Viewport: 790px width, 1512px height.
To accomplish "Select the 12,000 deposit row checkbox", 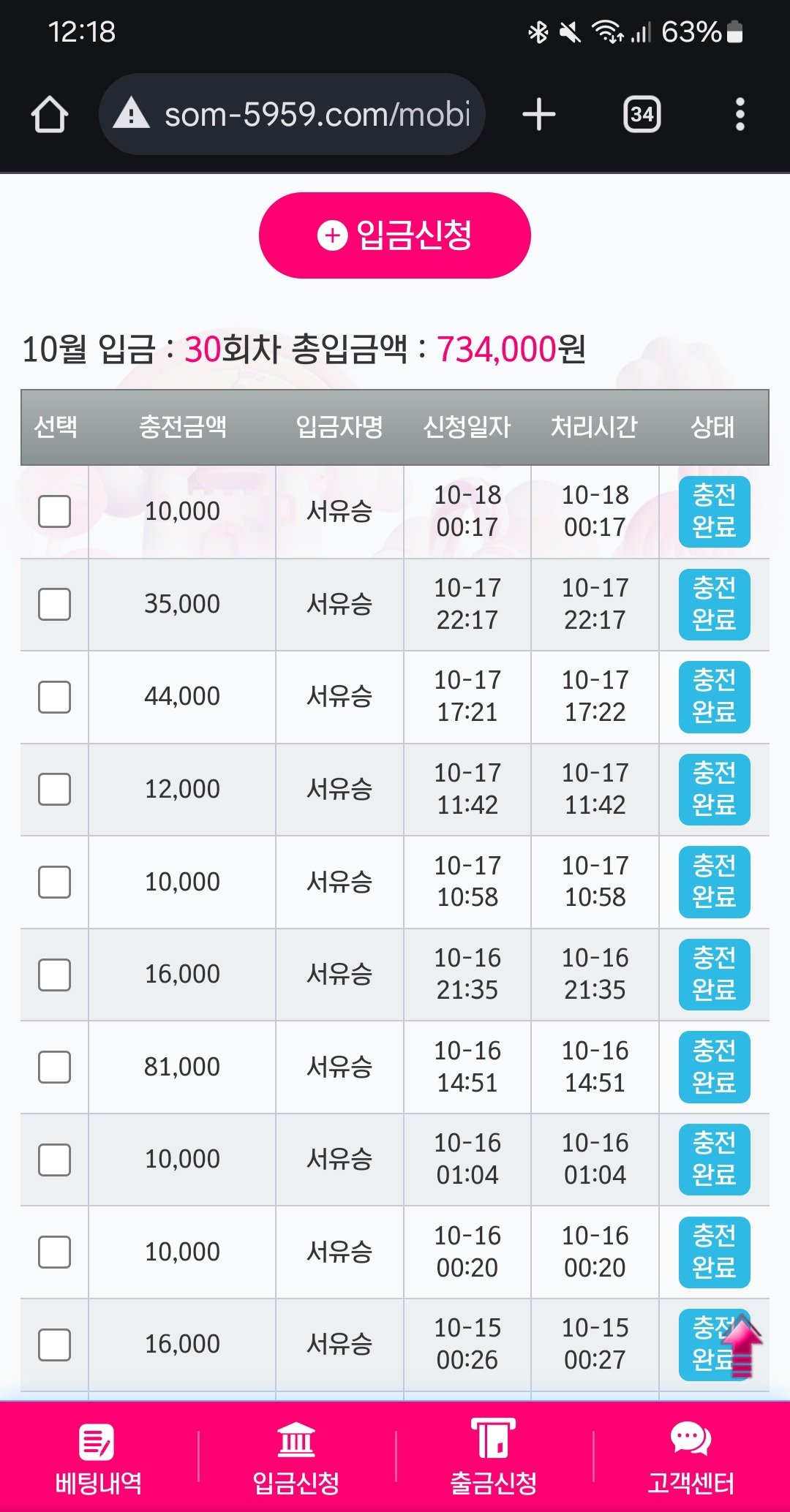I will coord(55,790).
